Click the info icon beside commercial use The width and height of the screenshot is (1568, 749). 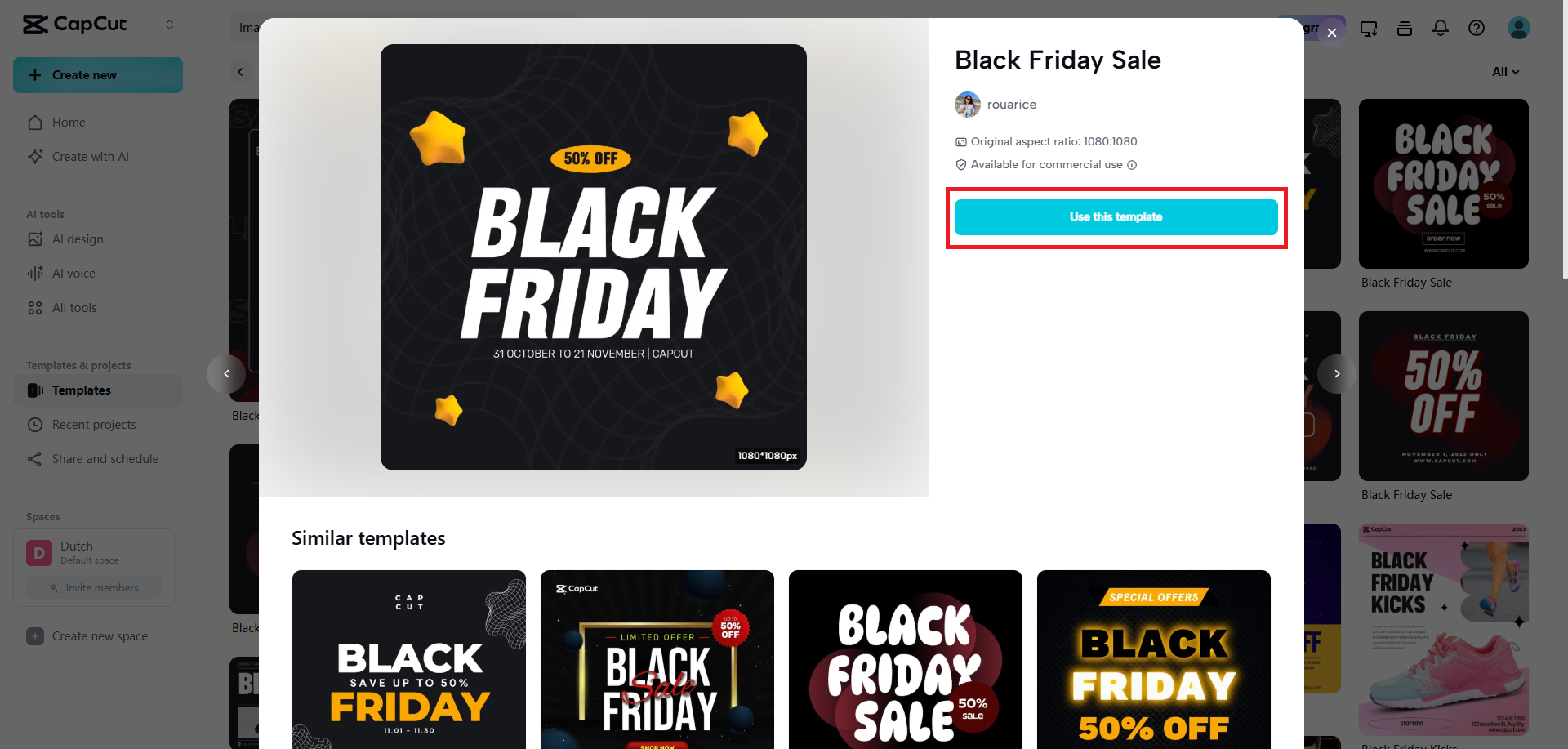click(1132, 165)
